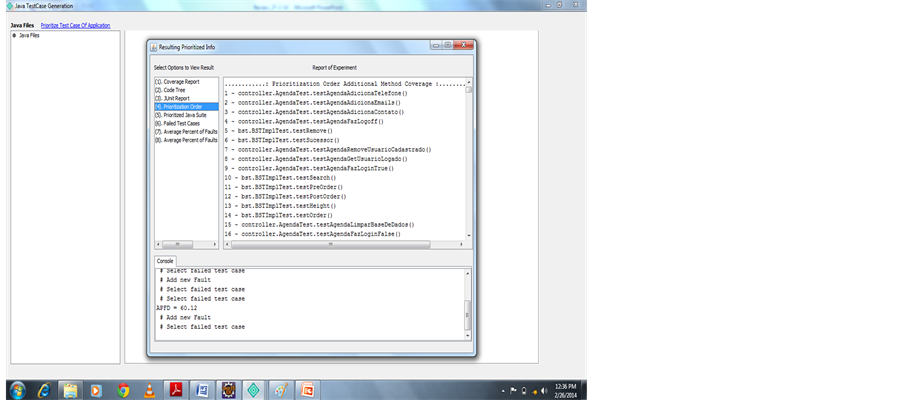
Task: Open Adobe Reader from the taskbar
Action: 175,391
